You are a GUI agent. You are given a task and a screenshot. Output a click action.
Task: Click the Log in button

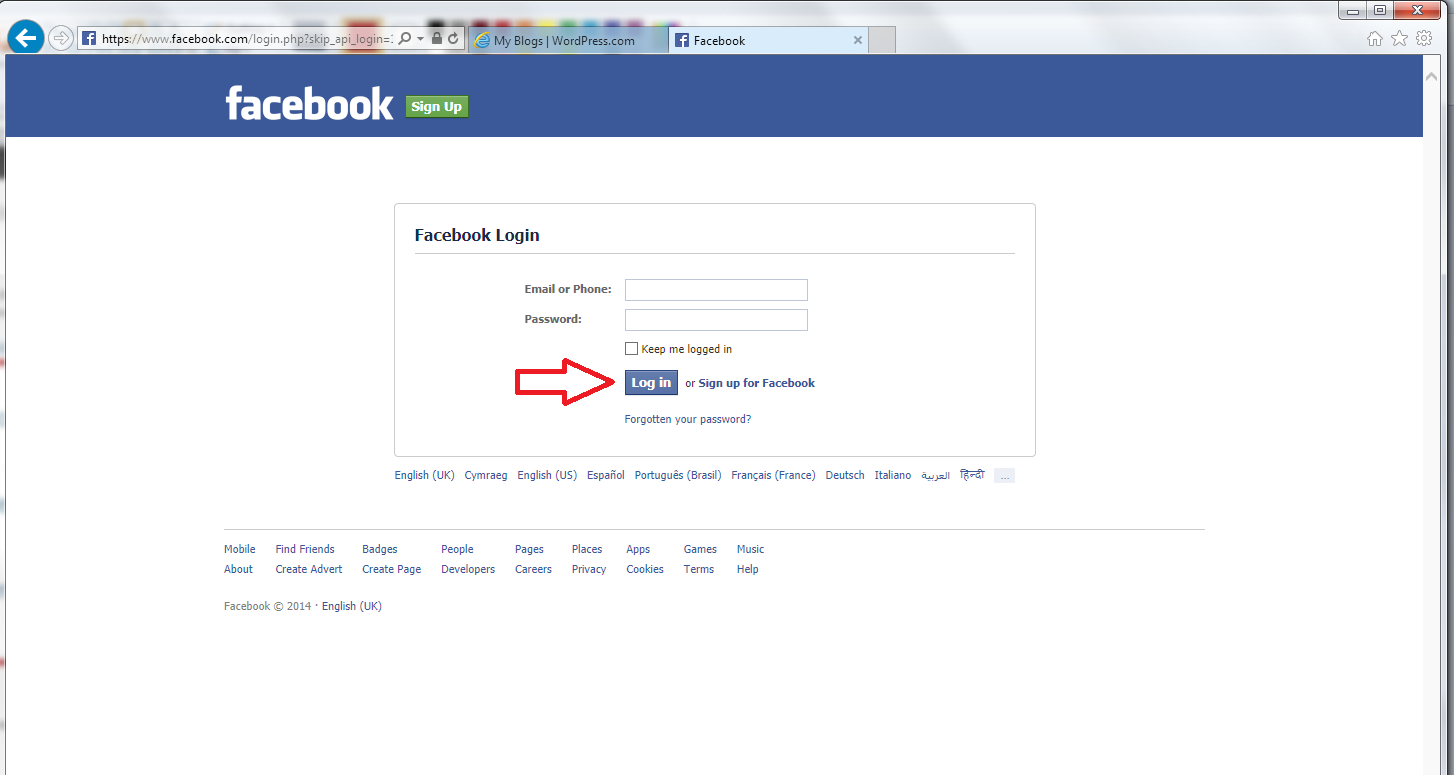click(651, 383)
